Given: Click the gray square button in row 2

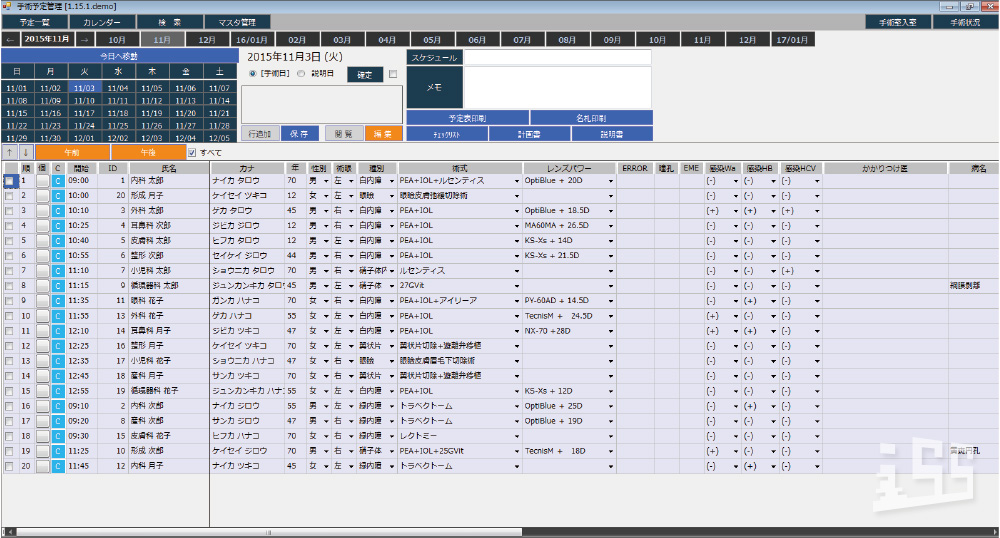Looking at the screenshot, I should click(43, 196).
